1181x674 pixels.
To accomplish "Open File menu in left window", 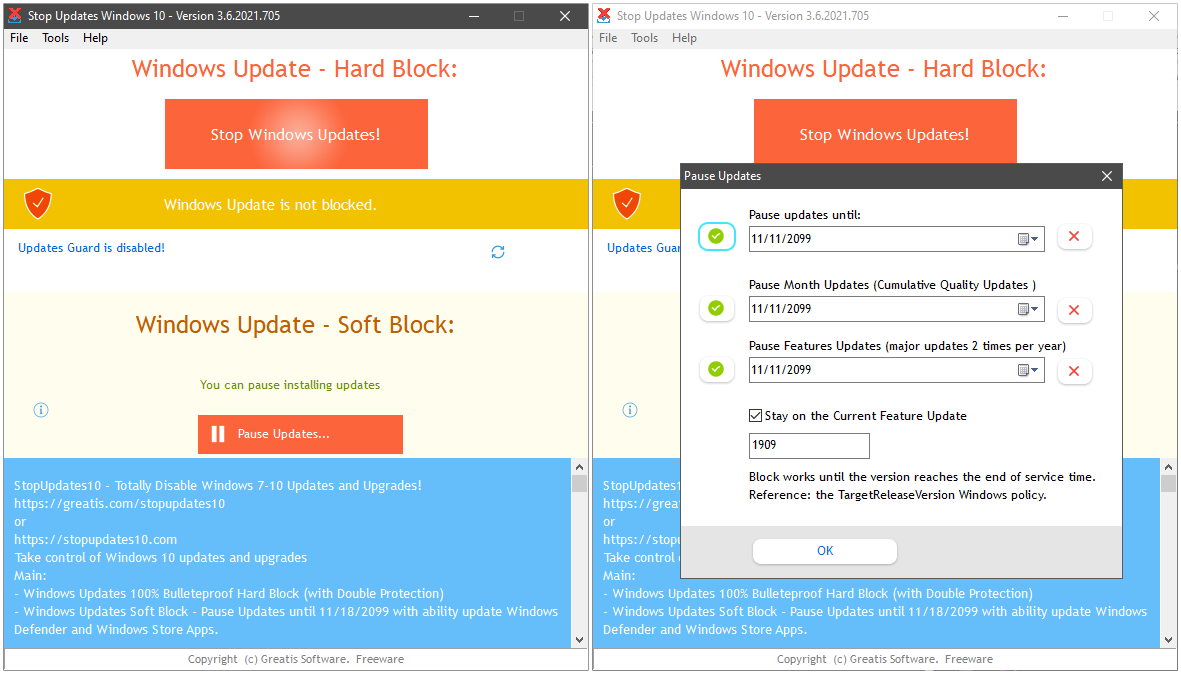I will tap(20, 38).
